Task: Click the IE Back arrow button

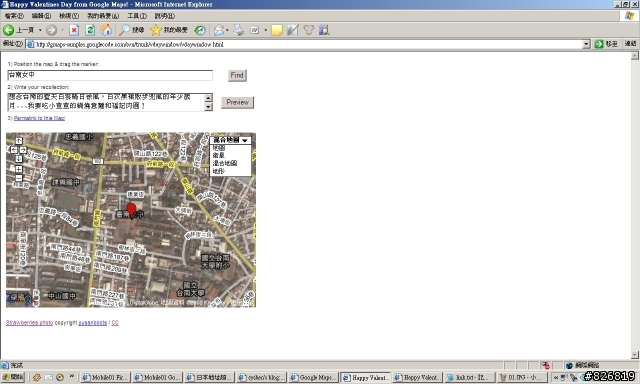Action: point(9,30)
